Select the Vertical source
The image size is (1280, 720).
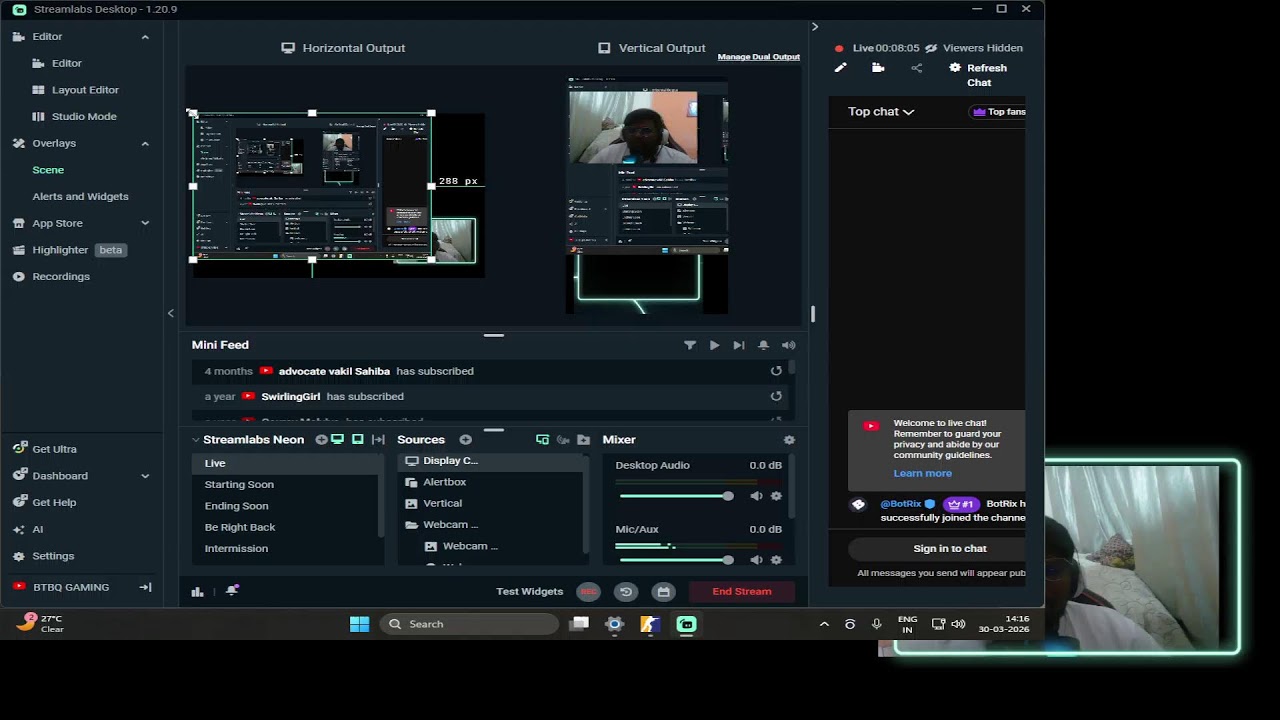pos(491,503)
